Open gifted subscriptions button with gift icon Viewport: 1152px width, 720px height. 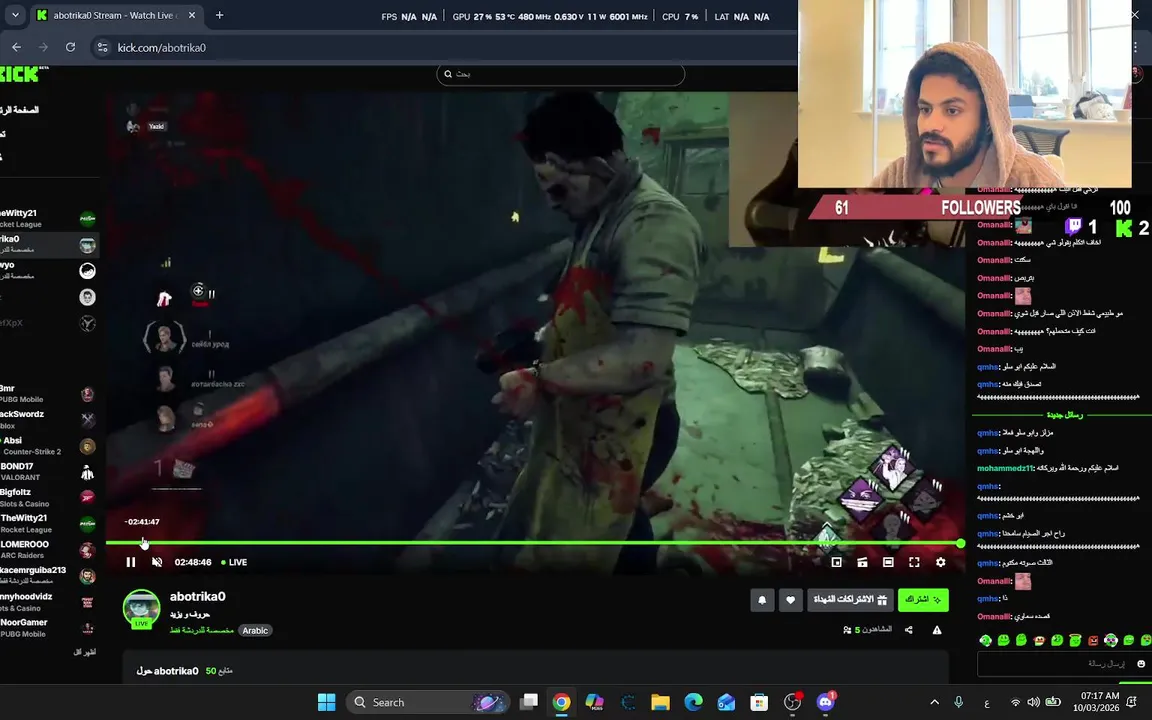pos(850,600)
